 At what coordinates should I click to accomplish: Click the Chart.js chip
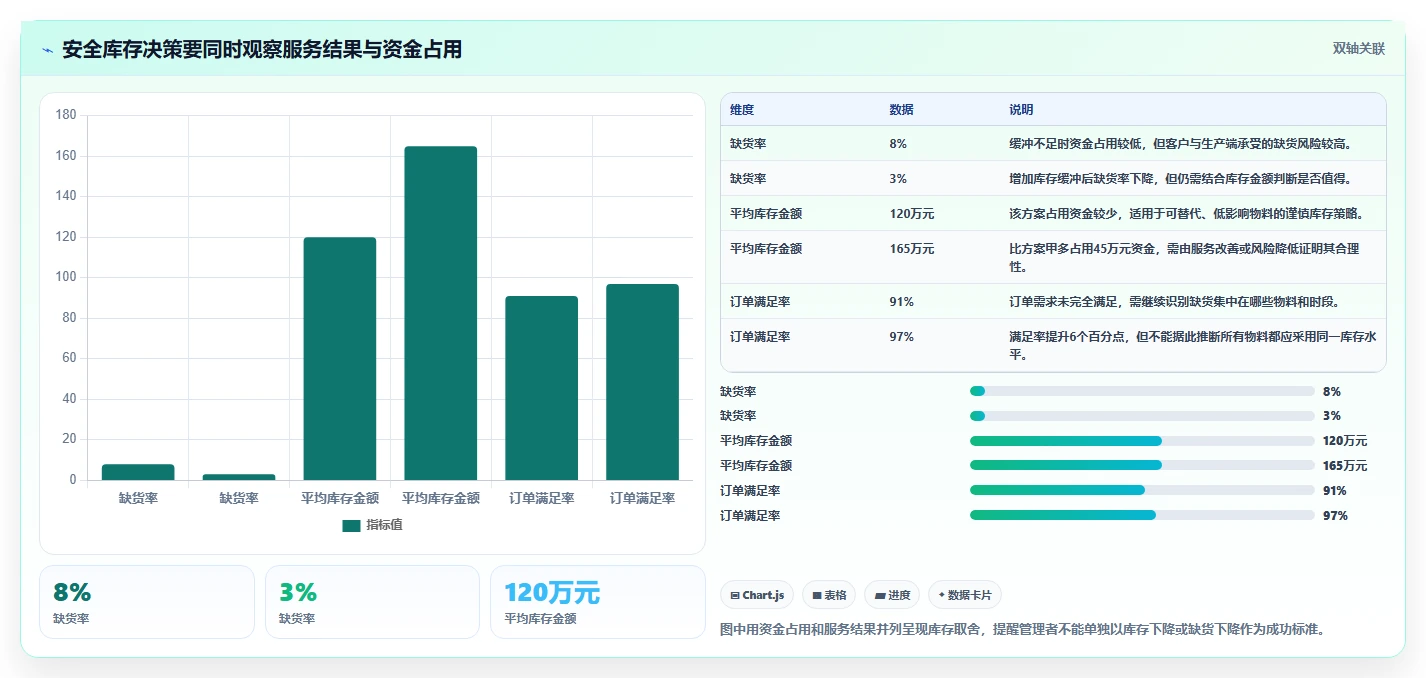[757, 595]
